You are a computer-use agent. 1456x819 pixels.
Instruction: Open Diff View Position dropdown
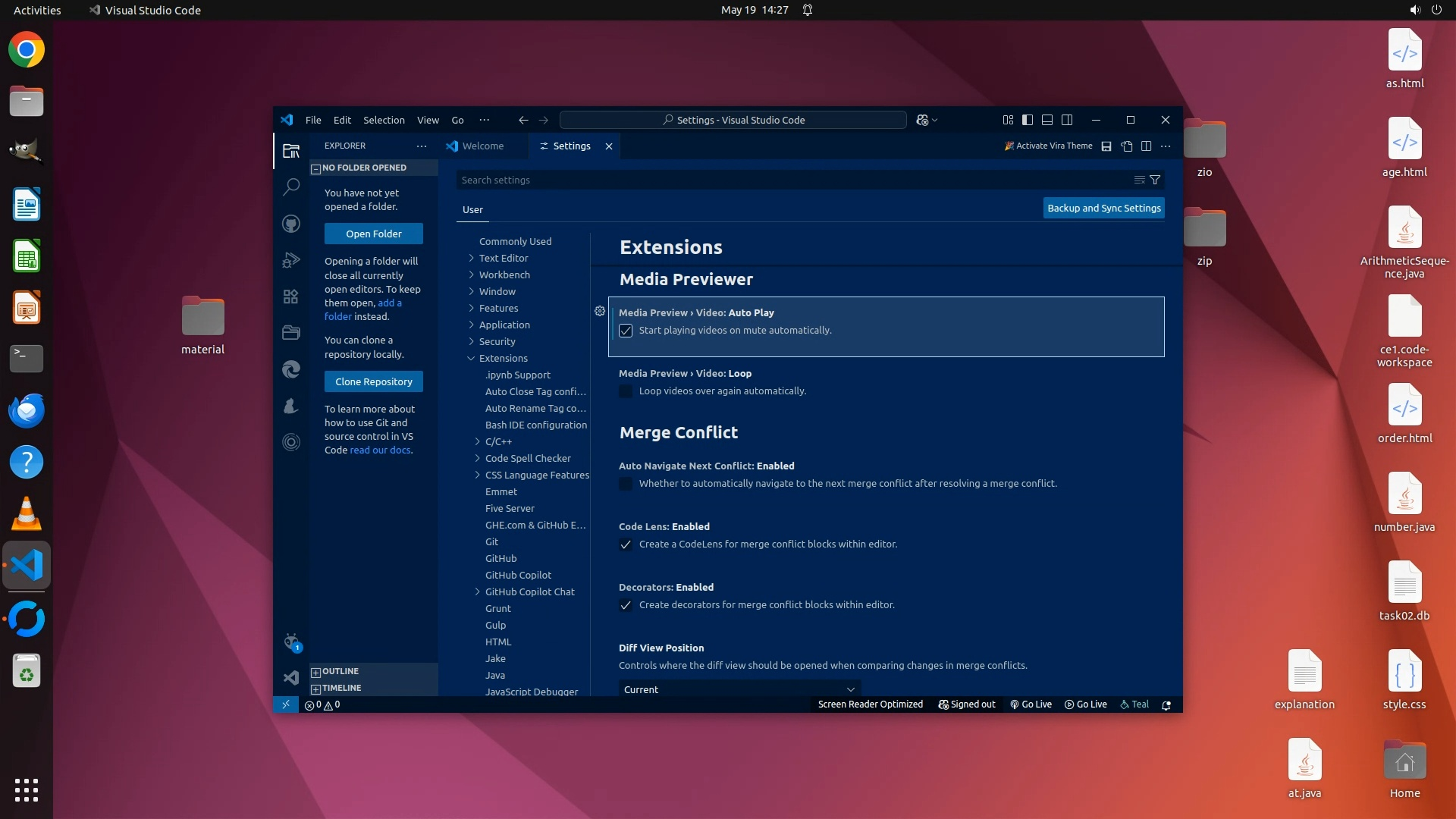point(739,689)
